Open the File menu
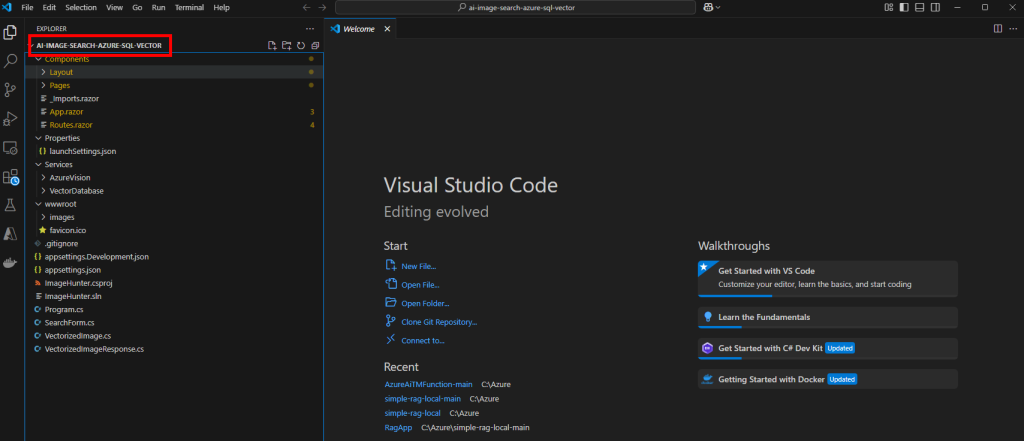Viewport: 1024px width, 441px height. (x=27, y=7)
